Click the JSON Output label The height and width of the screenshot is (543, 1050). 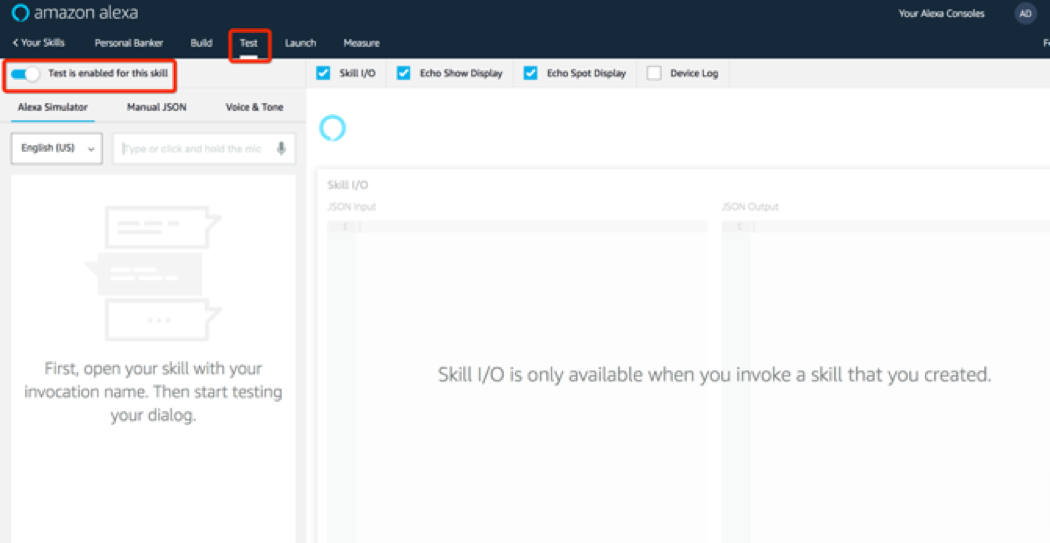pyautogui.click(x=750, y=207)
